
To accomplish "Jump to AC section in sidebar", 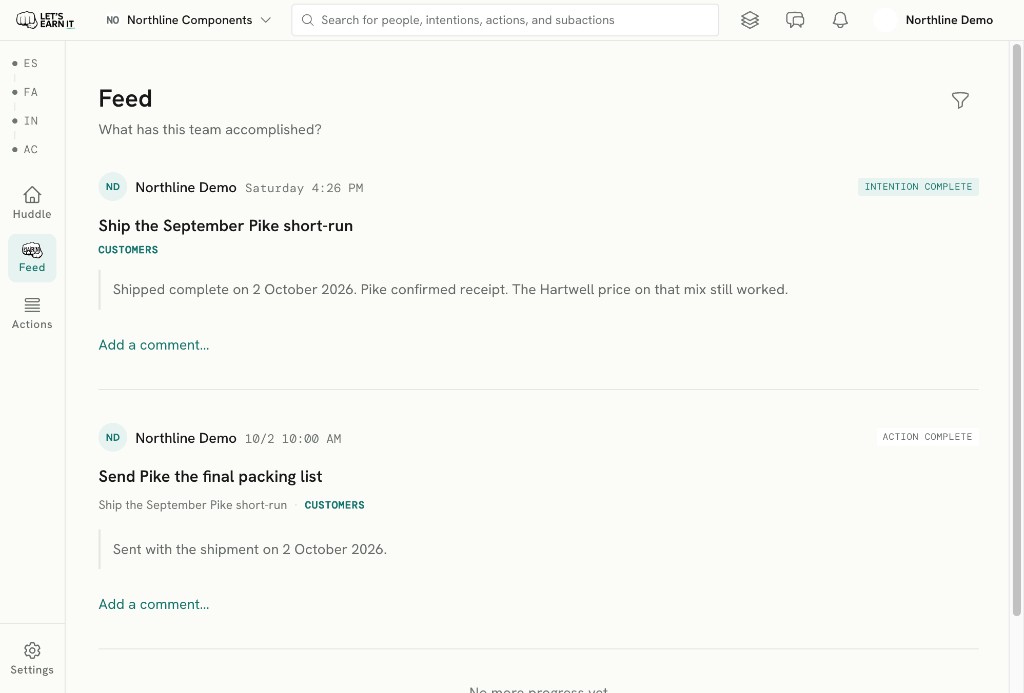I will [x=26, y=150].
